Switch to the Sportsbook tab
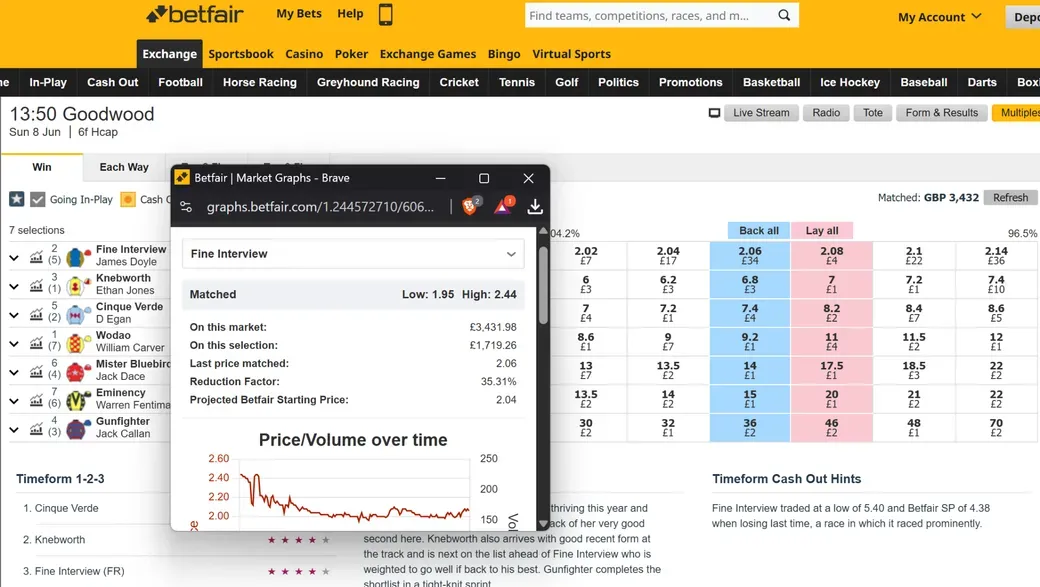Screen dimensions: 1040x587 coord(241,54)
